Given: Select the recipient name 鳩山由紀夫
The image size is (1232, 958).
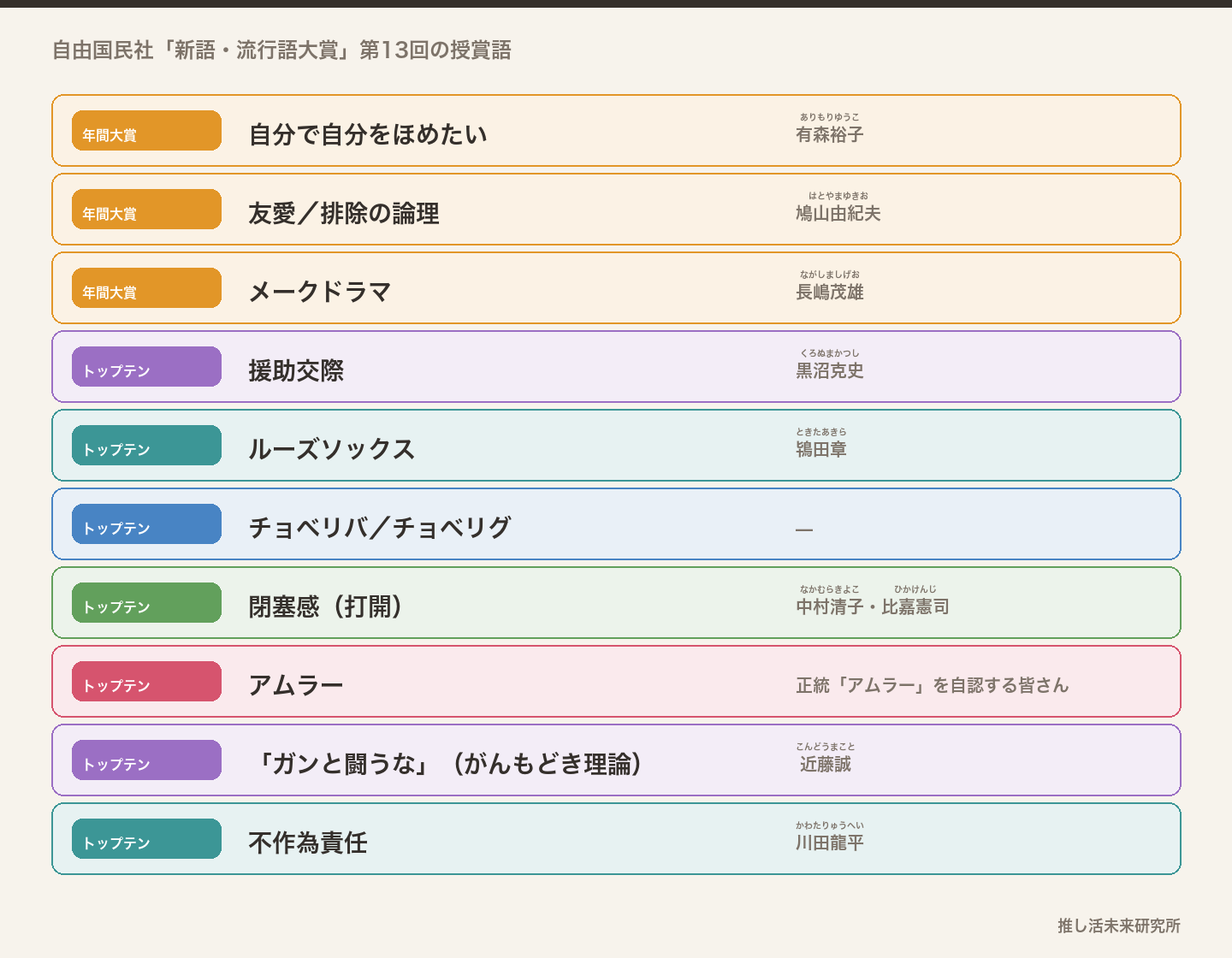Looking at the screenshot, I should point(838,213).
